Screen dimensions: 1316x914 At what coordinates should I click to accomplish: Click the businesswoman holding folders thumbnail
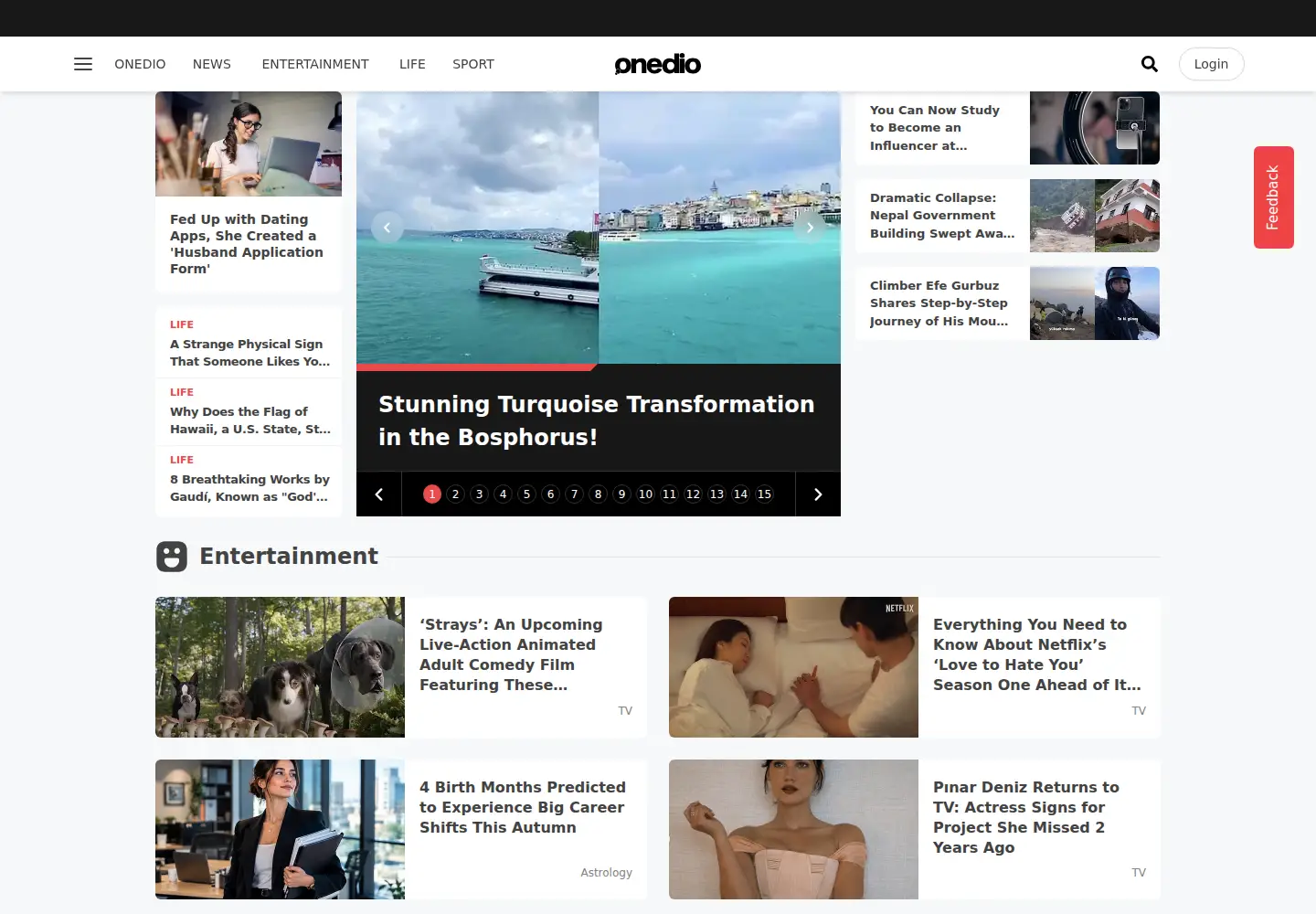pyautogui.click(x=280, y=830)
